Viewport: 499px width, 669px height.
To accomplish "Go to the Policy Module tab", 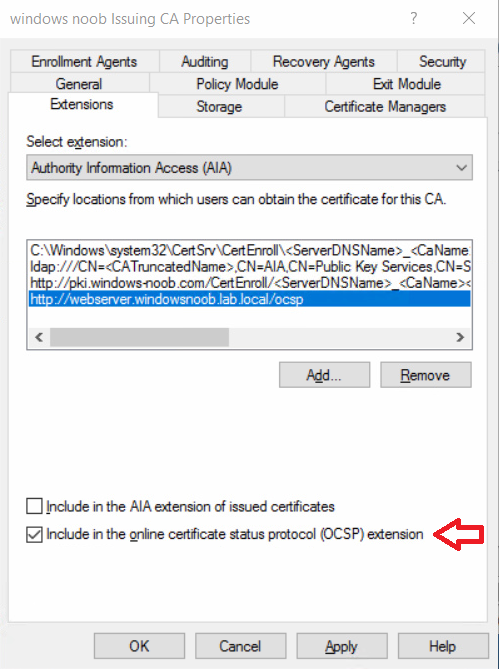I will pos(237,84).
